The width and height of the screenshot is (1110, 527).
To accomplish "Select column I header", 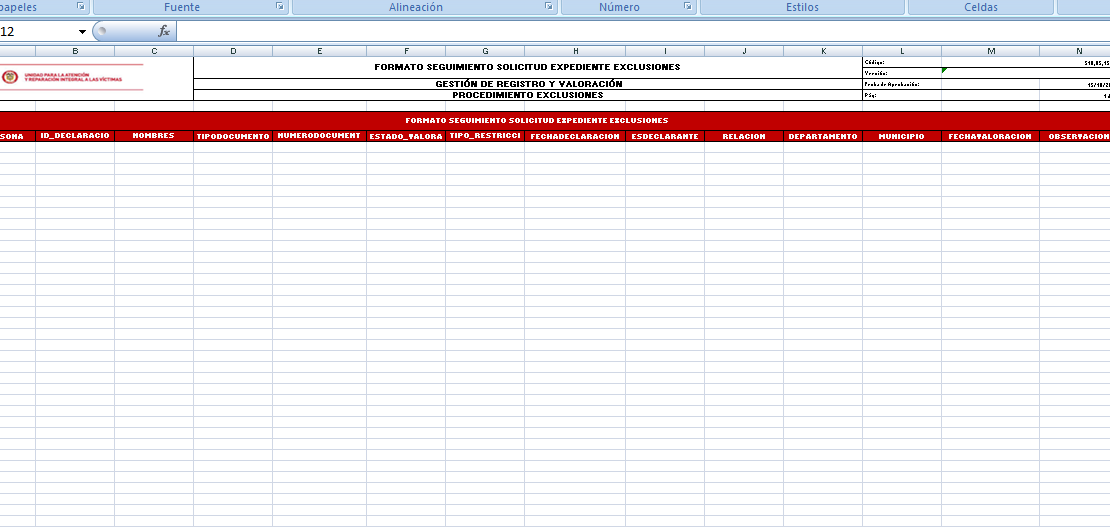I will pos(665,51).
